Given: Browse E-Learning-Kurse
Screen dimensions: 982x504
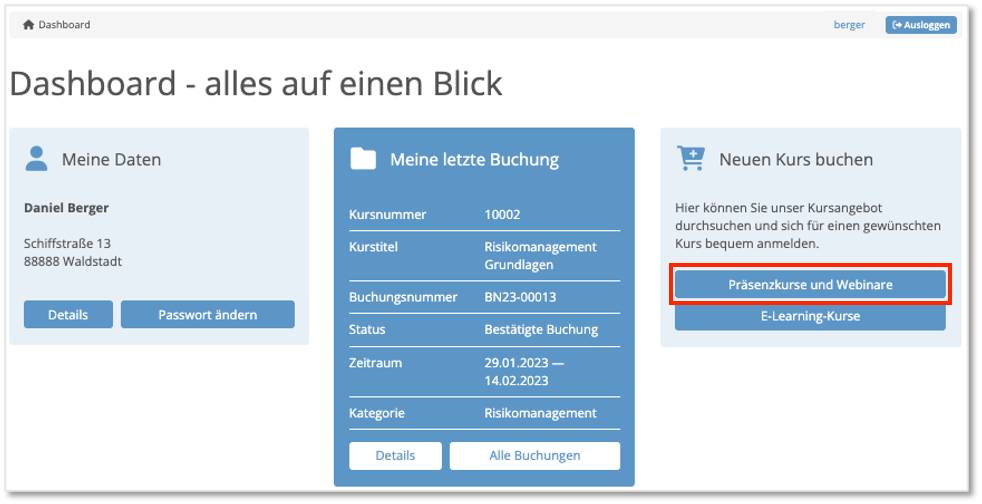Looking at the screenshot, I should point(810,316).
